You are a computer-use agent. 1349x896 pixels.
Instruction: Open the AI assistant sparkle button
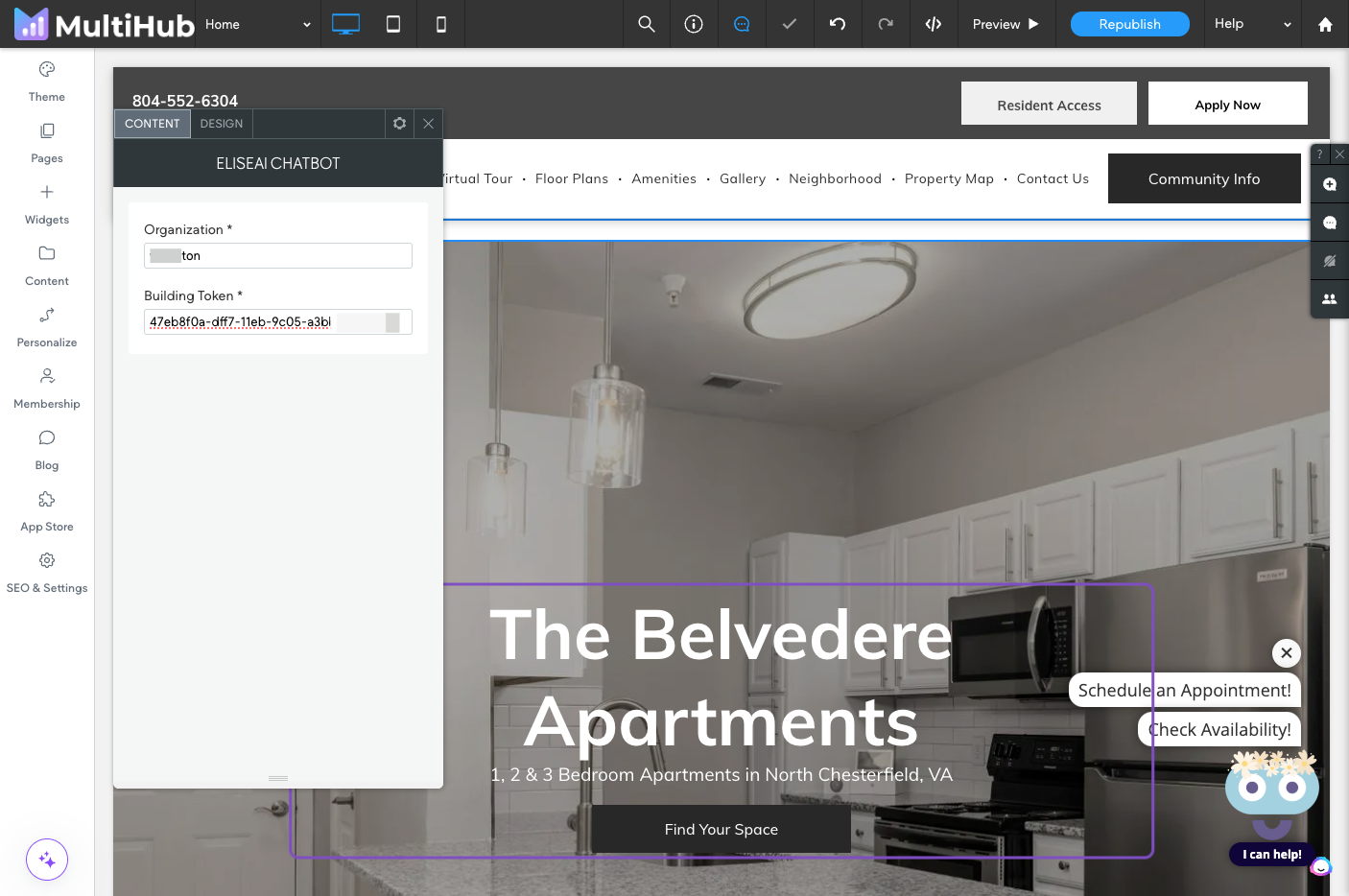pyautogui.click(x=47, y=860)
